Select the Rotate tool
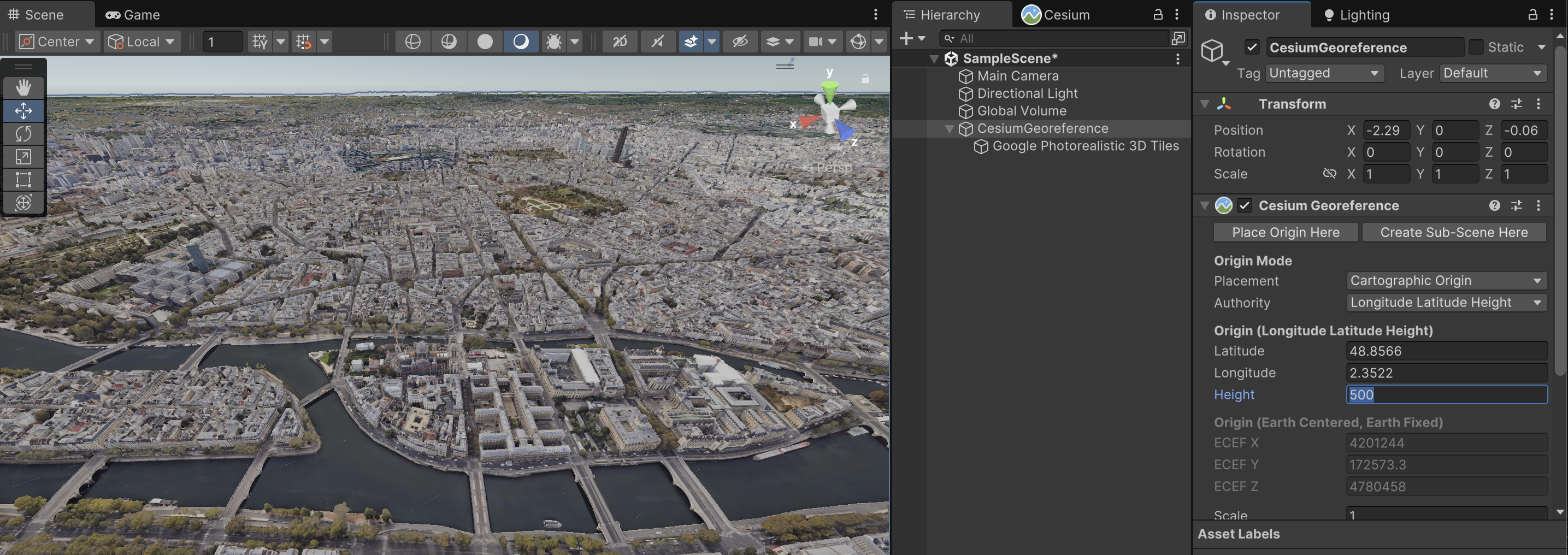This screenshot has height=555, width=1568. (23, 134)
